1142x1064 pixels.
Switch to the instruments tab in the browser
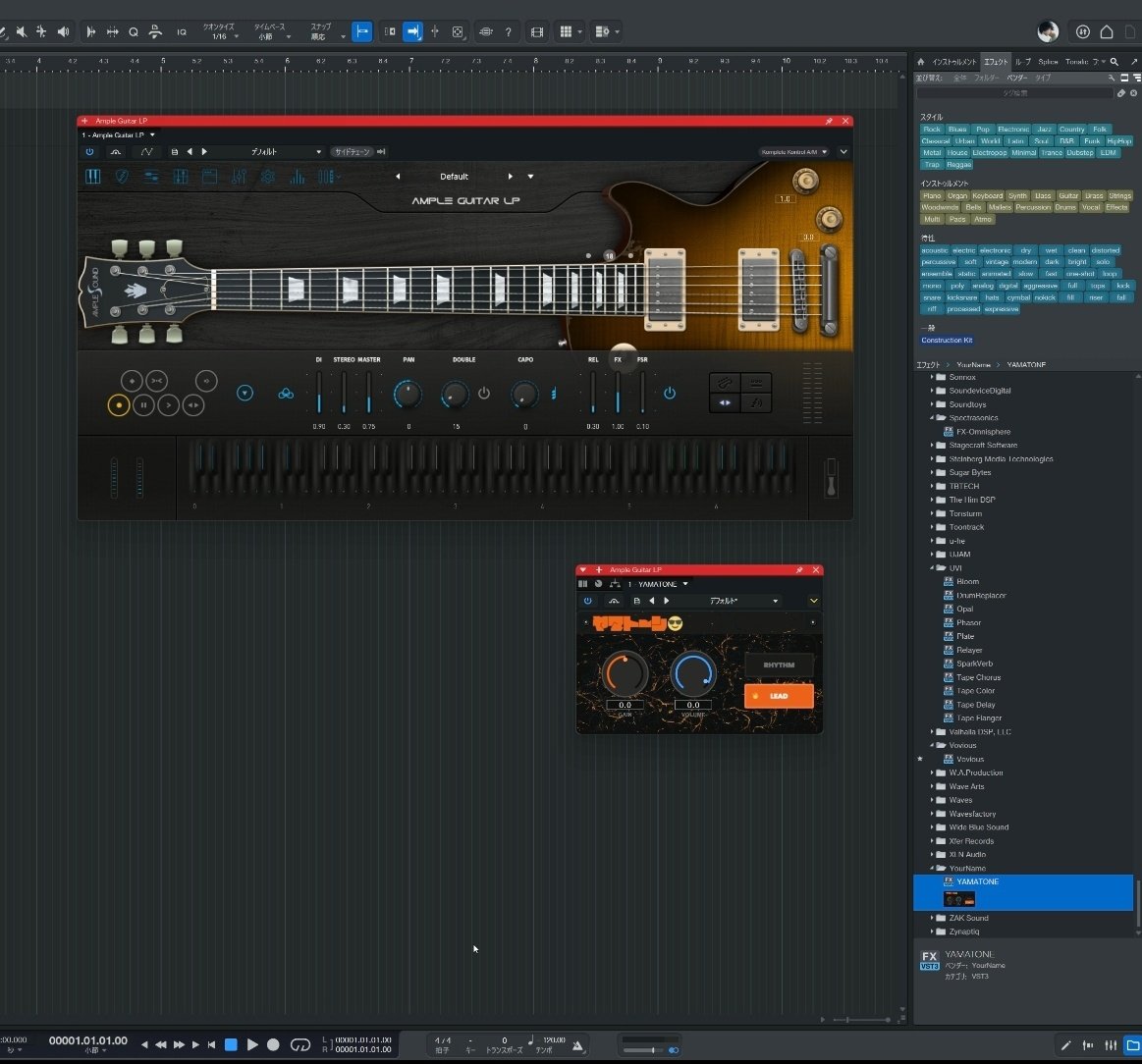click(x=954, y=62)
